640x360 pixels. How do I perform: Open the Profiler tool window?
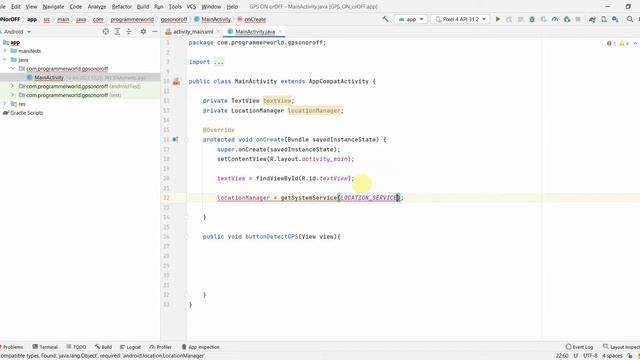click(x=160, y=347)
